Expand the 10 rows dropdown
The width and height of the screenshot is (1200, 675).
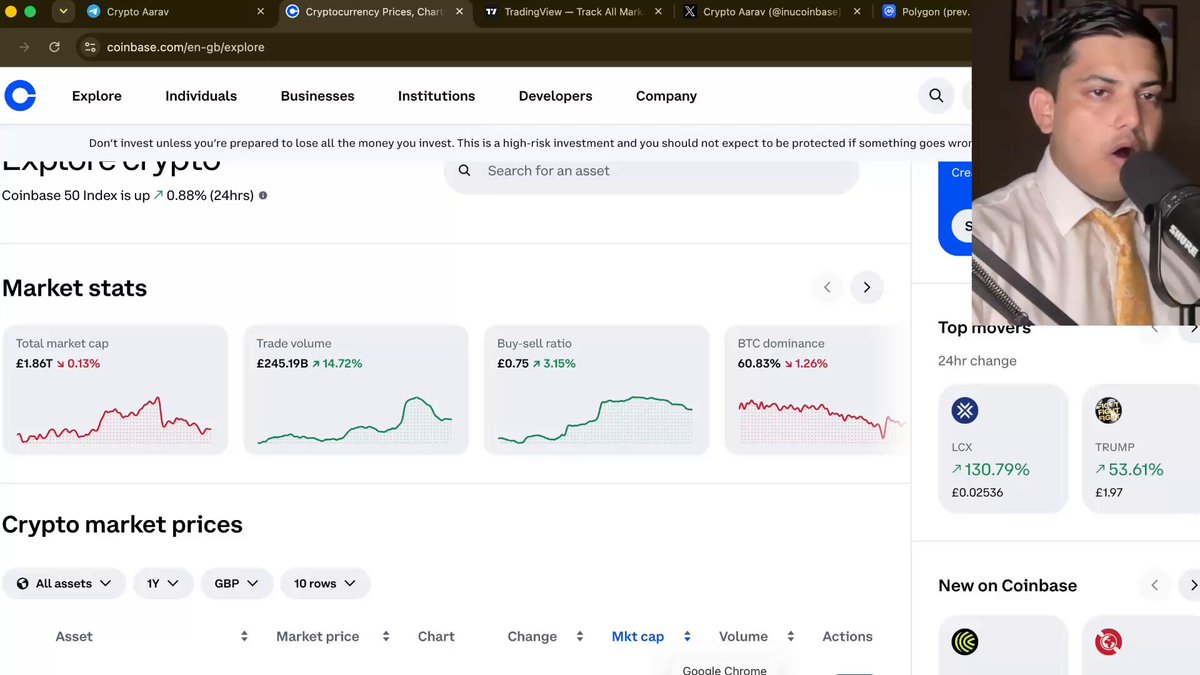(325, 583)
